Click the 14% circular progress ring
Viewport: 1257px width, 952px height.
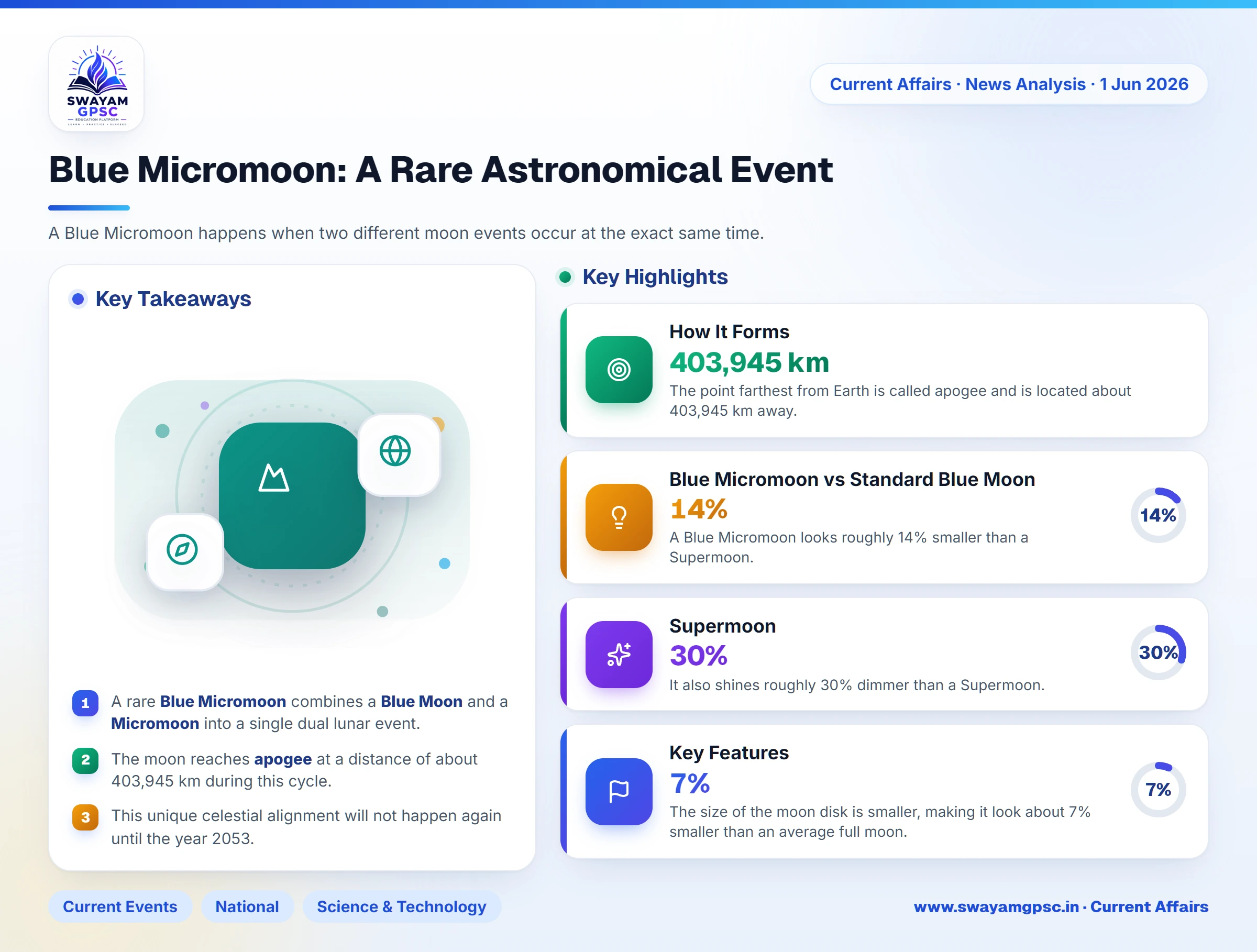[1158, 515]
